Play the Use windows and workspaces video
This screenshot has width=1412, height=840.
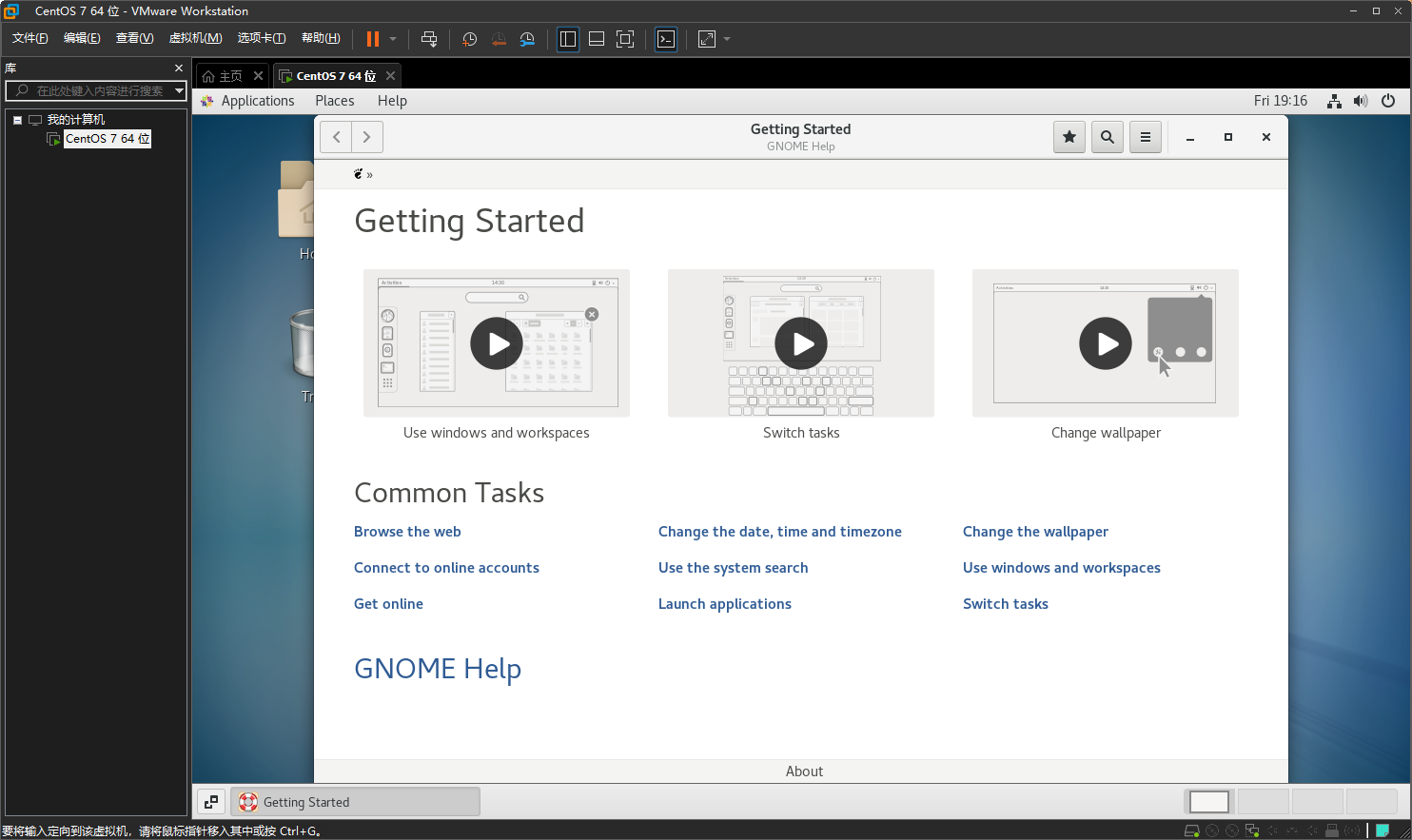click(x=497, y=343)
